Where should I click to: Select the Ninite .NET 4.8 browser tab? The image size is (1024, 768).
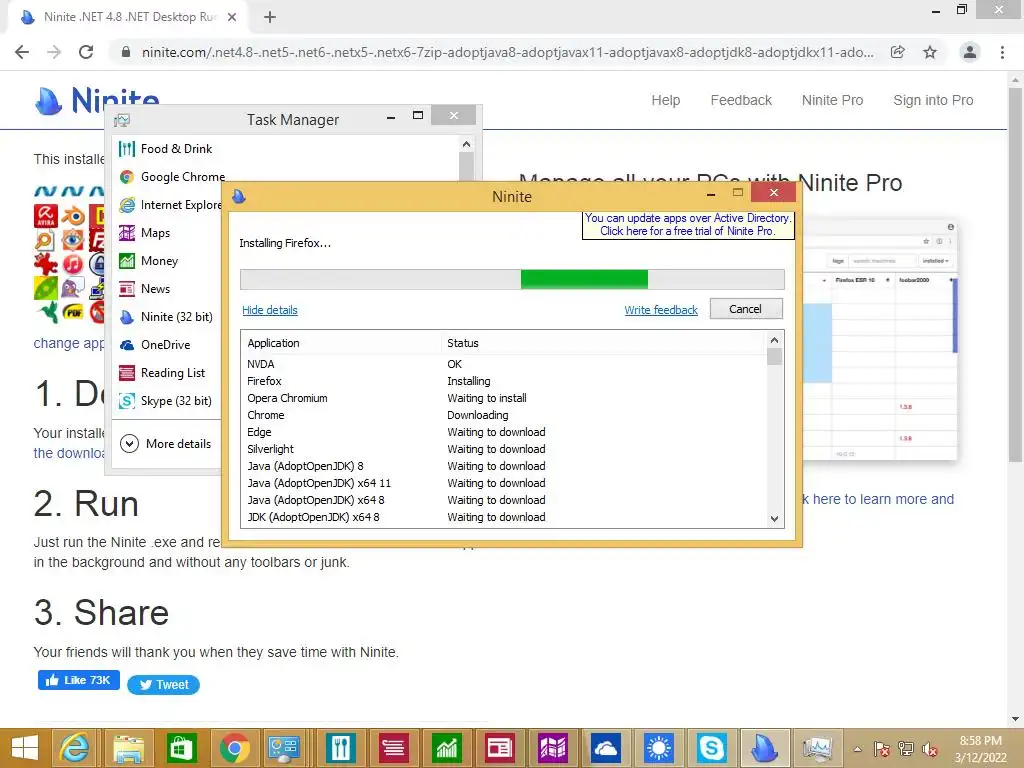pos(128,17)
